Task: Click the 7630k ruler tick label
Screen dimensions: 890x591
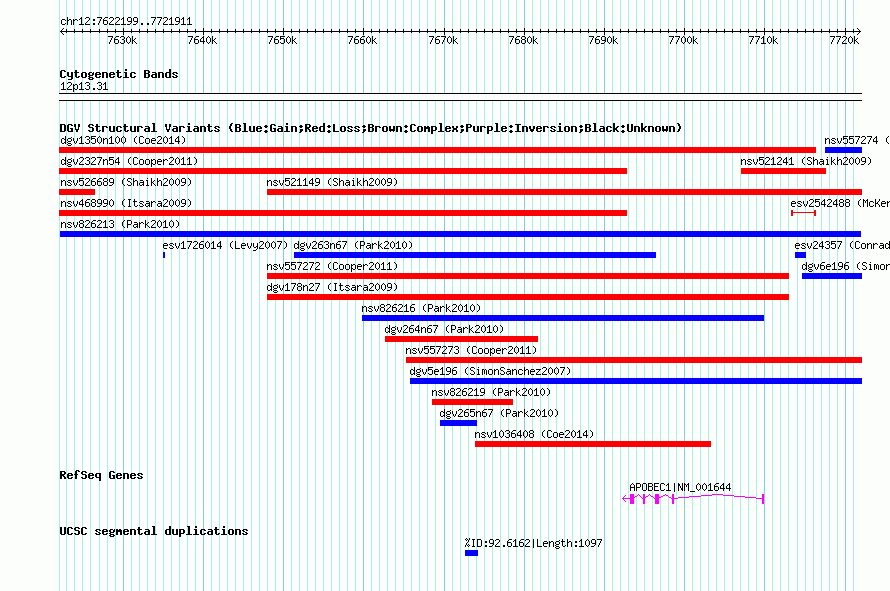Action: coord(122,40)
